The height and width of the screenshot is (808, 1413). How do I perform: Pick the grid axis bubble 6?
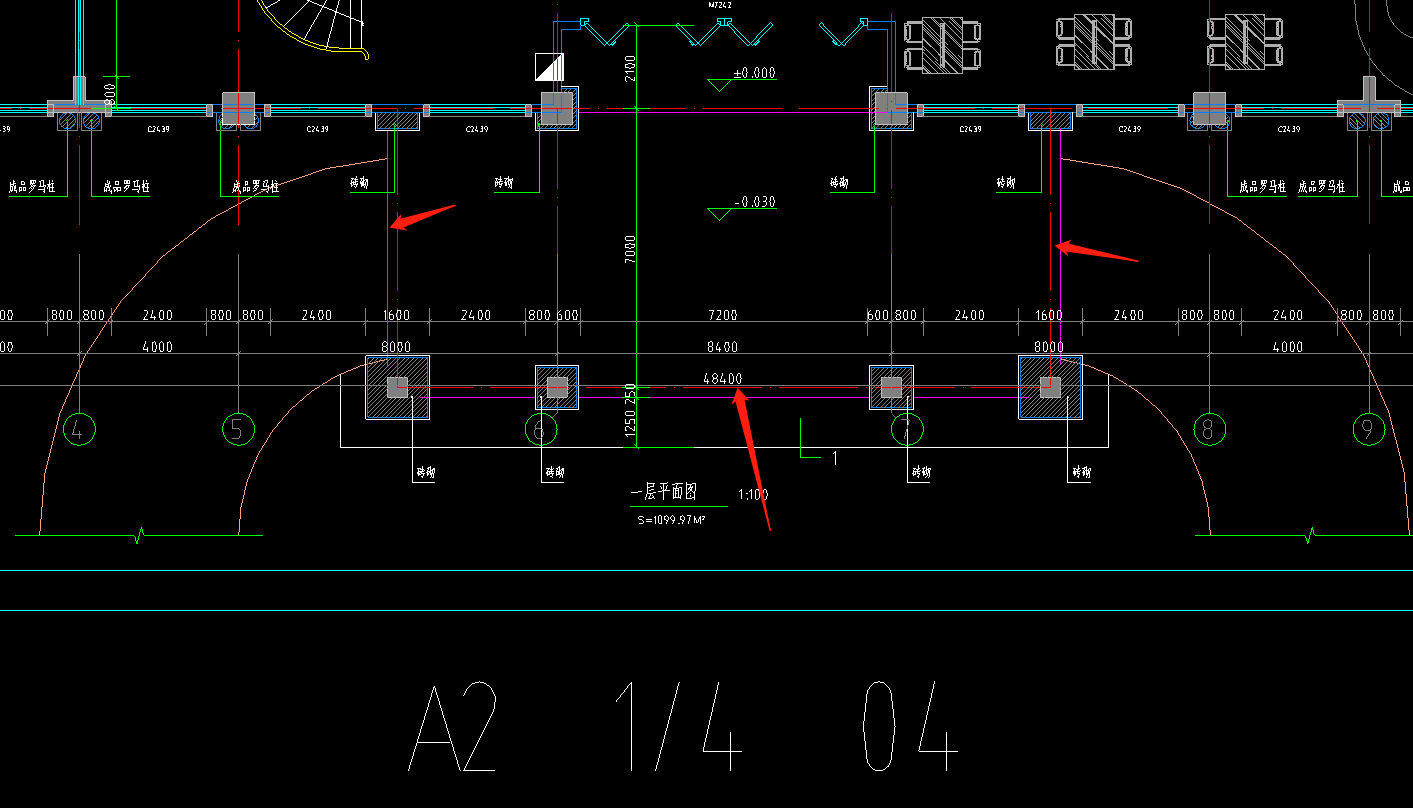coord(541,430)
